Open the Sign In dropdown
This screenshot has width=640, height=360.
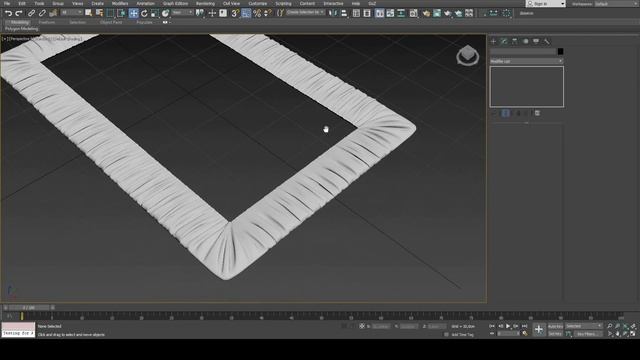click(546, 4)
